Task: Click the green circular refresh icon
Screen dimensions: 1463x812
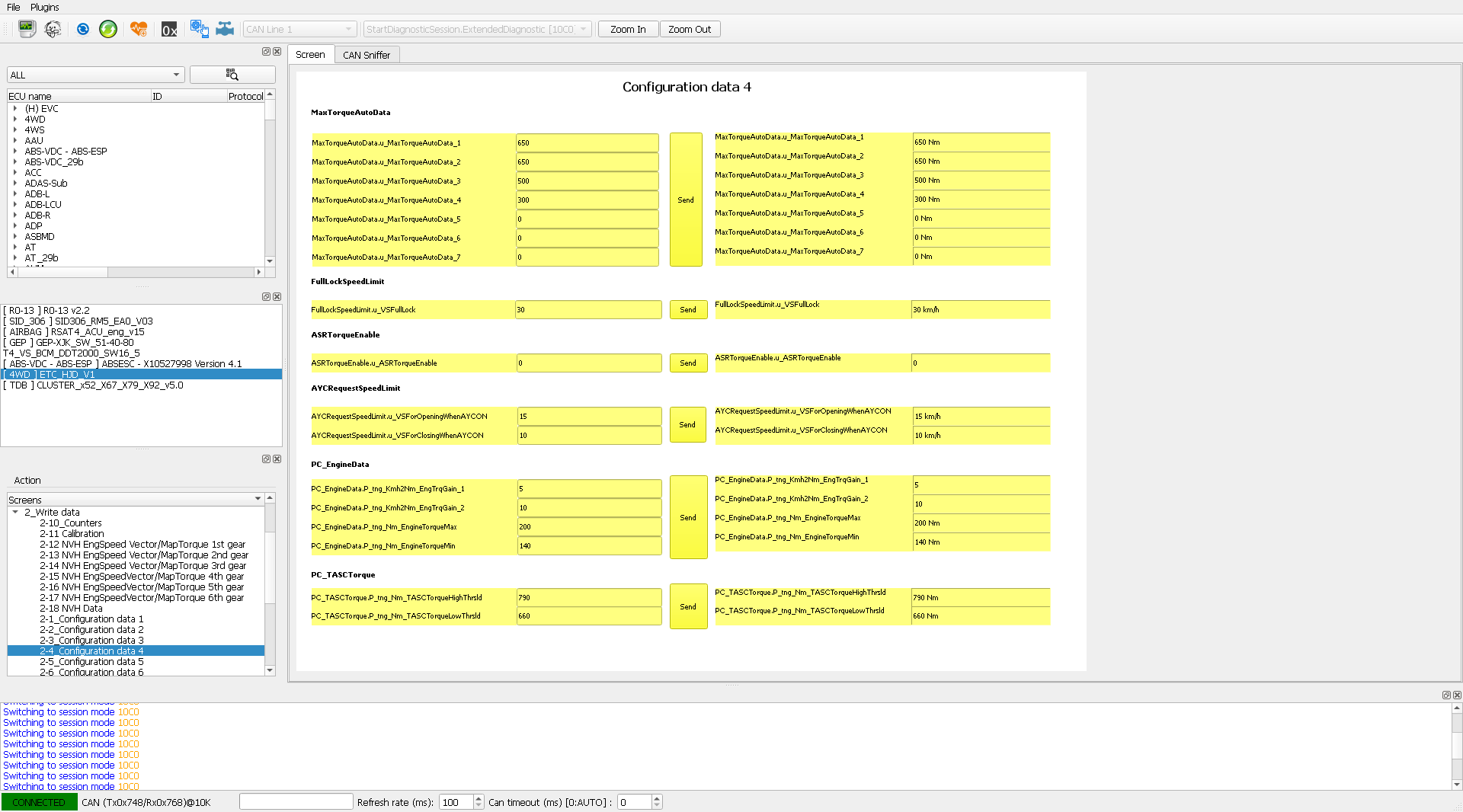Action: pyautogui.click(x=108, y=29)
